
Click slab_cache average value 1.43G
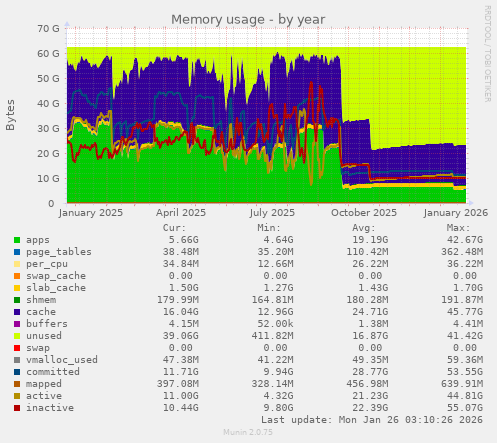click(373, 288)
